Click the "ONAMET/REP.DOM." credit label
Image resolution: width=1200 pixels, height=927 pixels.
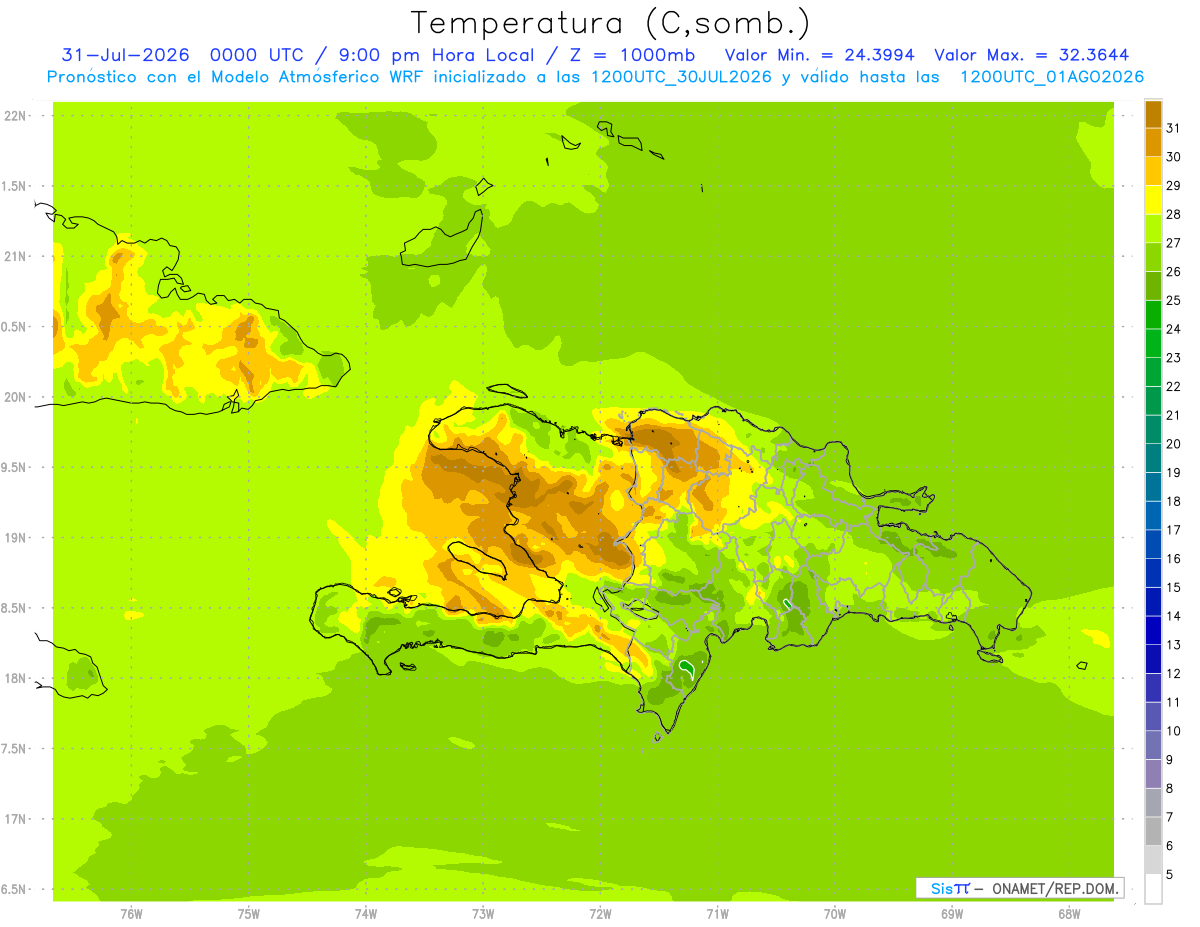coord(1056,888)
